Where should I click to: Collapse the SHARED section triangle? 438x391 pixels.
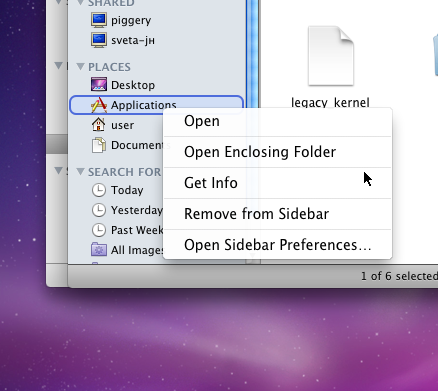pos(80,3)
